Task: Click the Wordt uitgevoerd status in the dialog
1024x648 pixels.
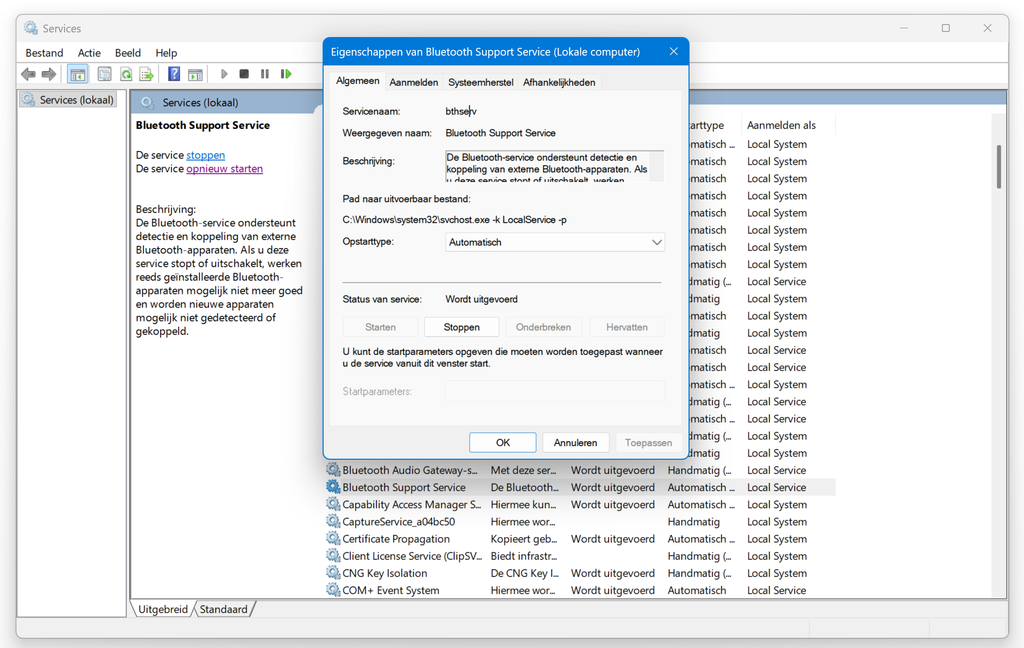Action: [481, 299]
